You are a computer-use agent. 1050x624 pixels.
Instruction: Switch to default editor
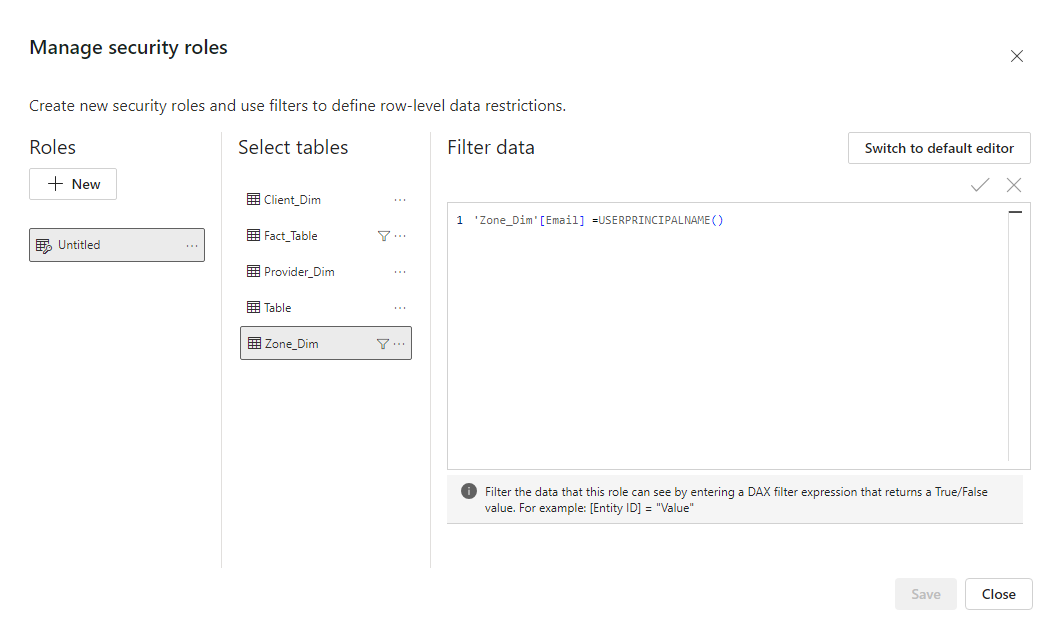(939, 148)
